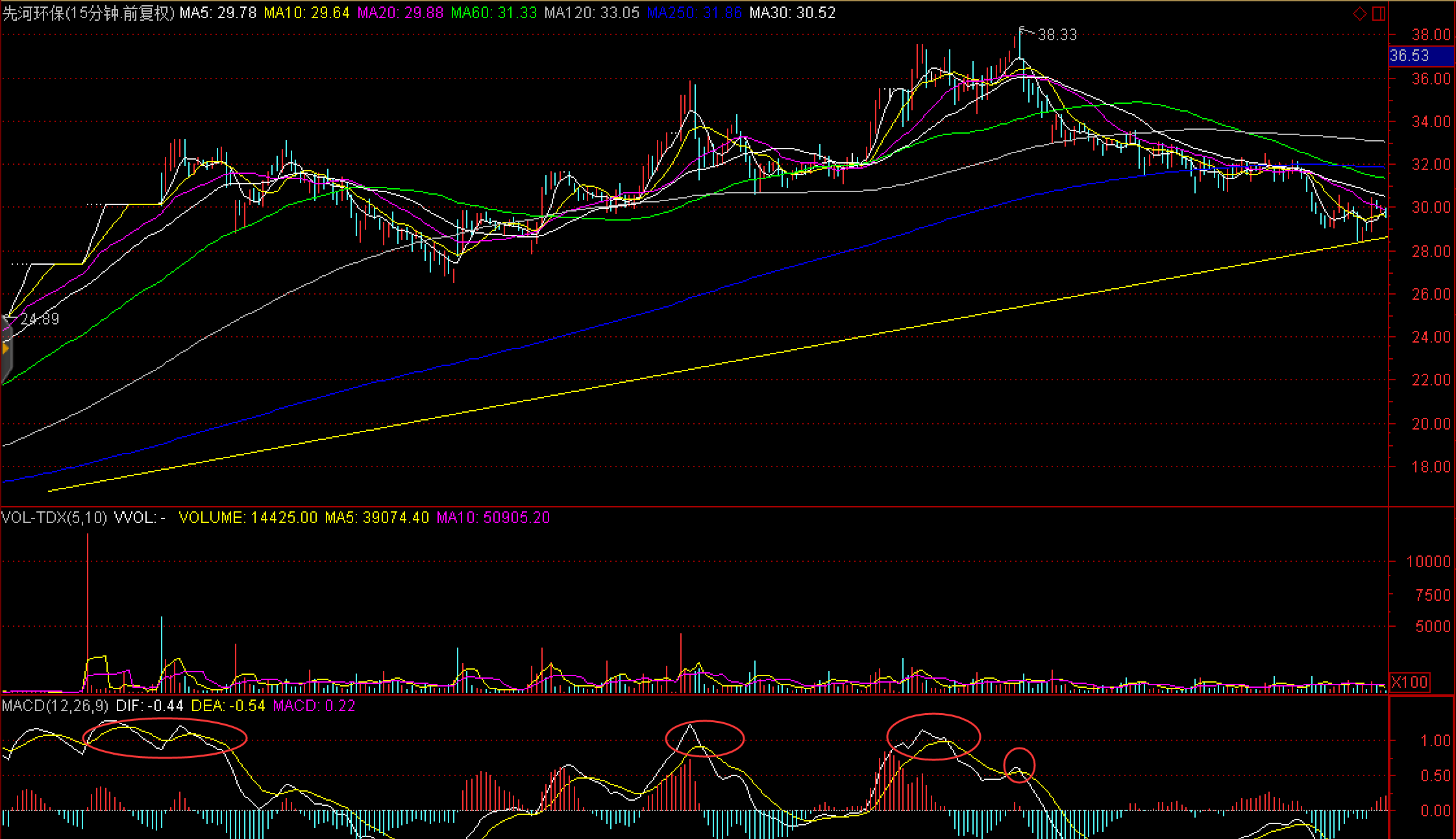Open the 先河环保 15分钟 chart title

(x=88, y=13)
